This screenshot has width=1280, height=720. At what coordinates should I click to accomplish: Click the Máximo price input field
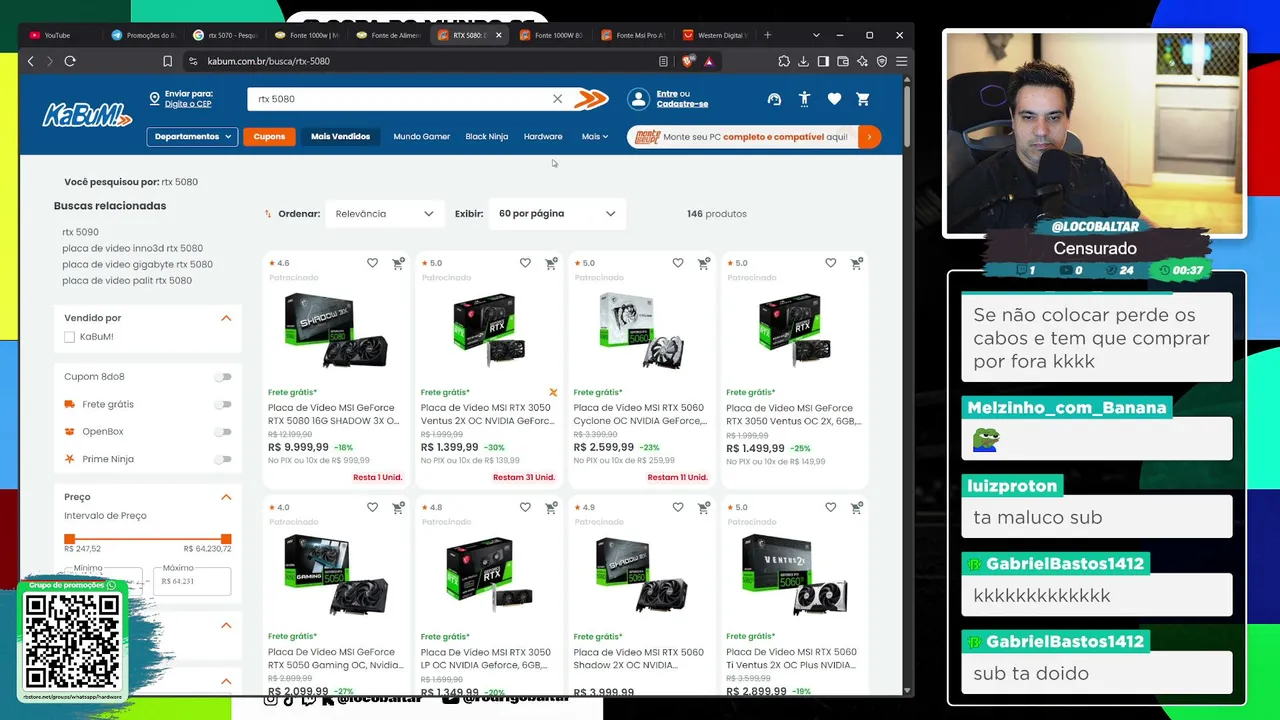coord(192,581)
